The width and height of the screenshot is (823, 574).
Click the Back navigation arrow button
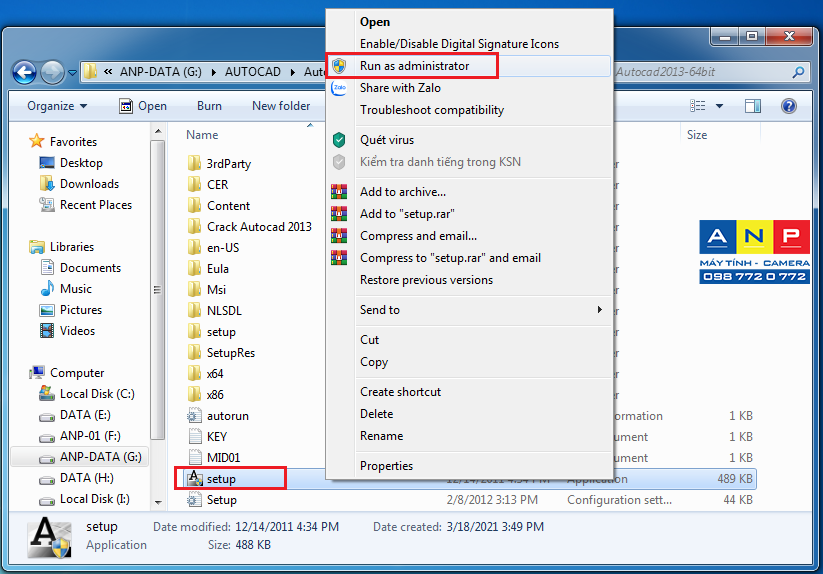pos(25,72)
